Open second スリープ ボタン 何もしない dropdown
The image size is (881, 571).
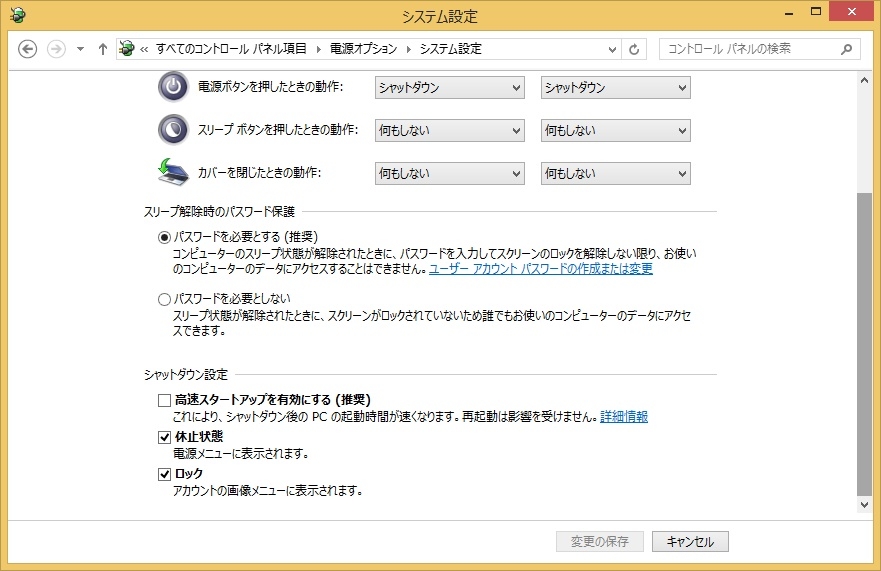point(616,130)
